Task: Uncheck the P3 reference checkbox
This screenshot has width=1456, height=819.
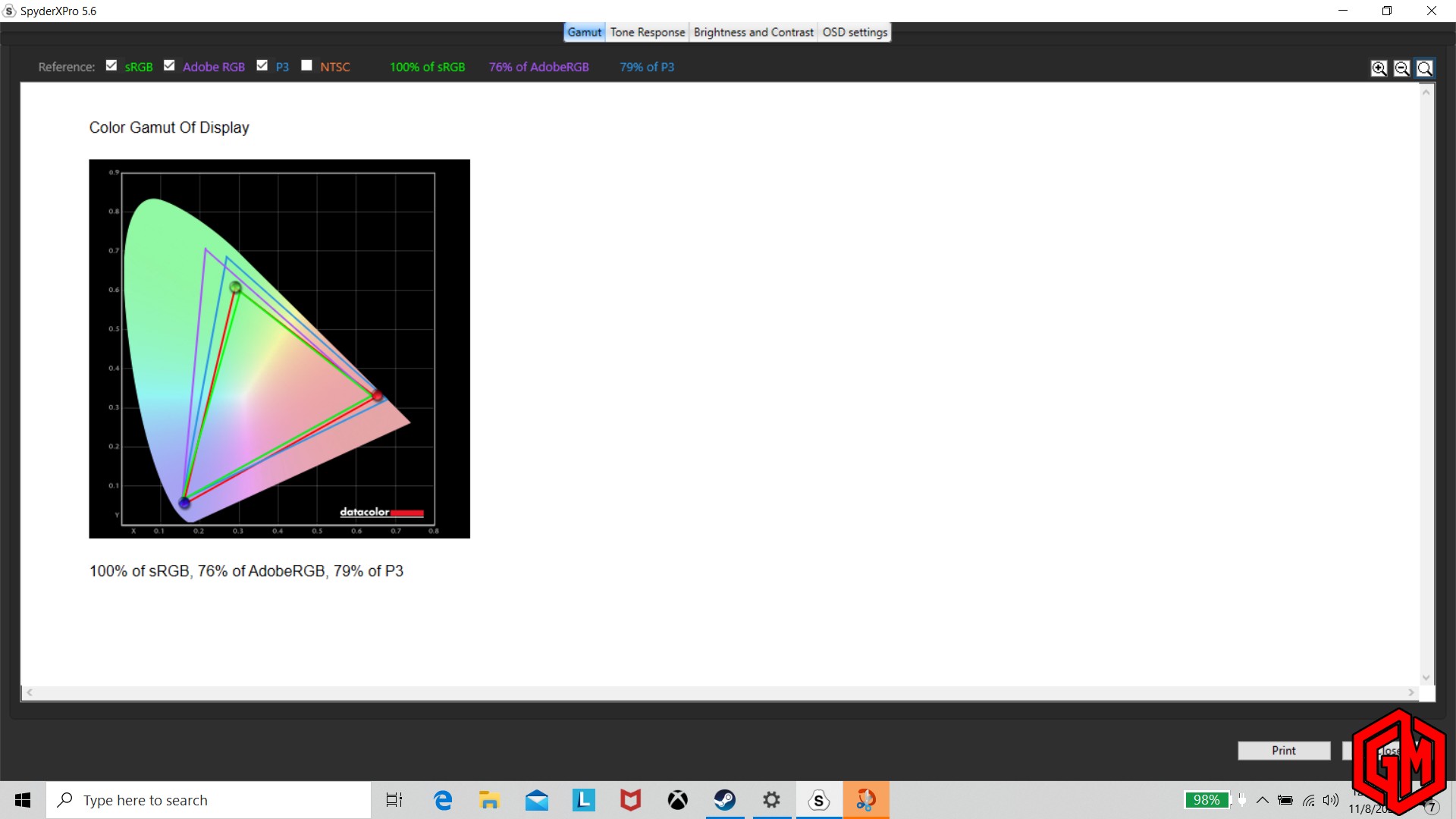Action: point(262,65)
